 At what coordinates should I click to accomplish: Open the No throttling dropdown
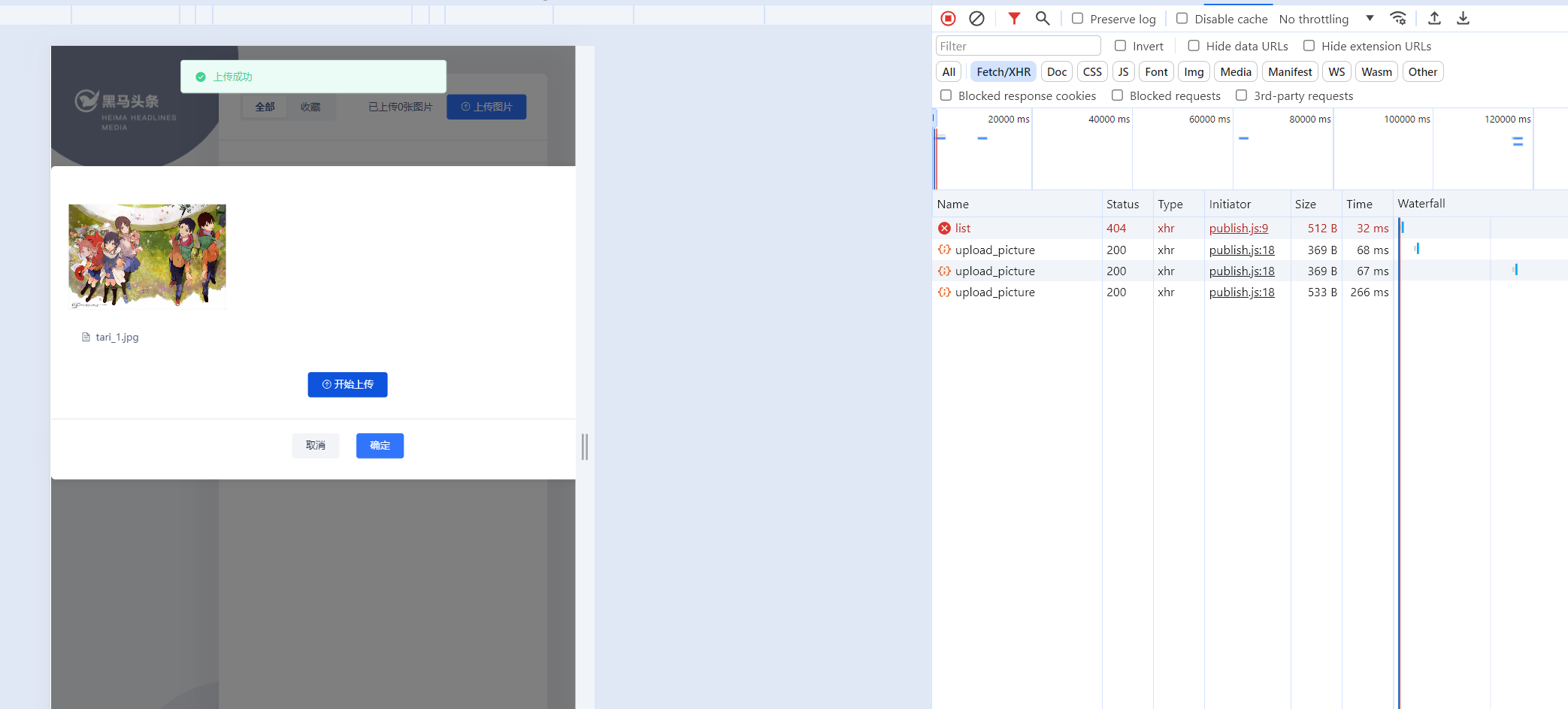pos(1327,19)
